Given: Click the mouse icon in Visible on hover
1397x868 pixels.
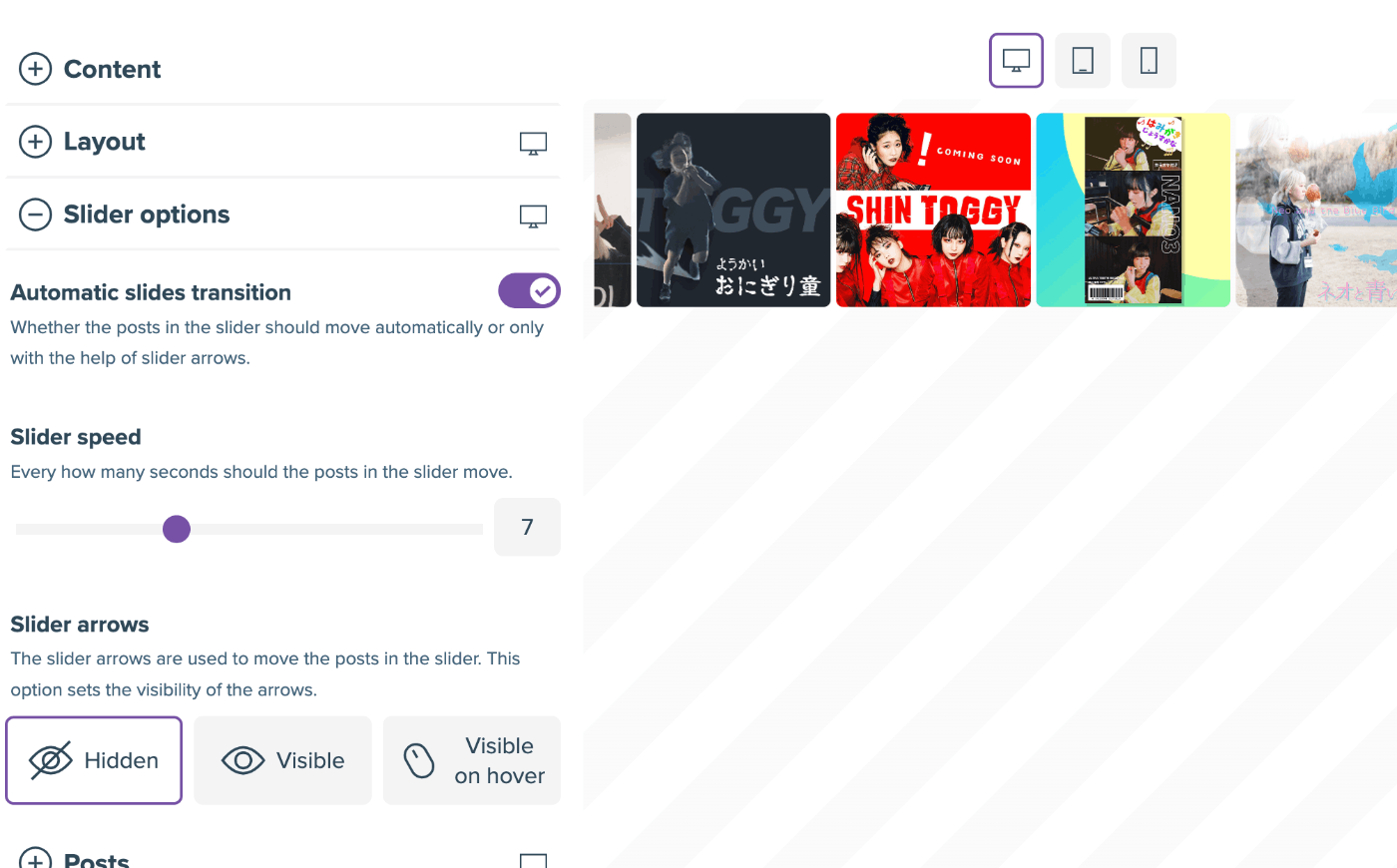Looking at the screenshot, I should (x=419, y=760).
